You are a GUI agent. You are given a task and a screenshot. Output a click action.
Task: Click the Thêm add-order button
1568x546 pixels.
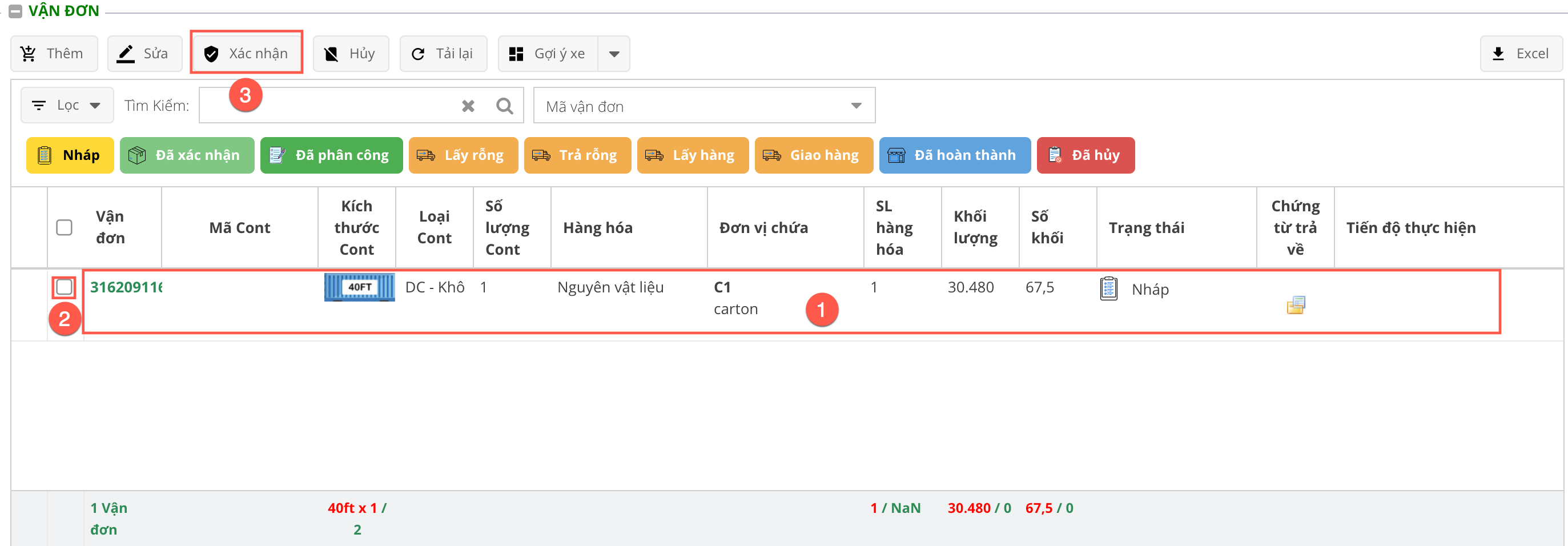[x=54, y=54]
